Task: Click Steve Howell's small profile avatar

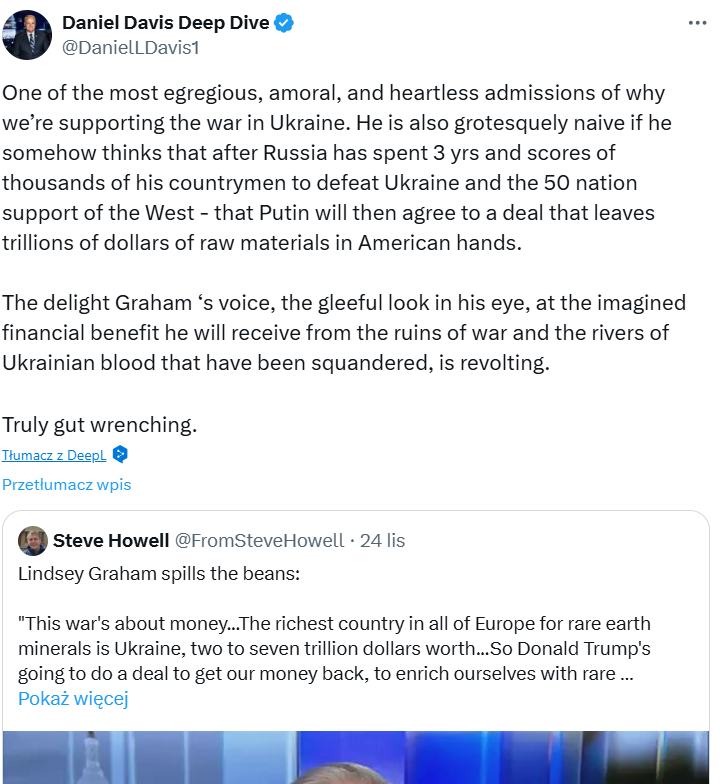Action: point(33,541)
